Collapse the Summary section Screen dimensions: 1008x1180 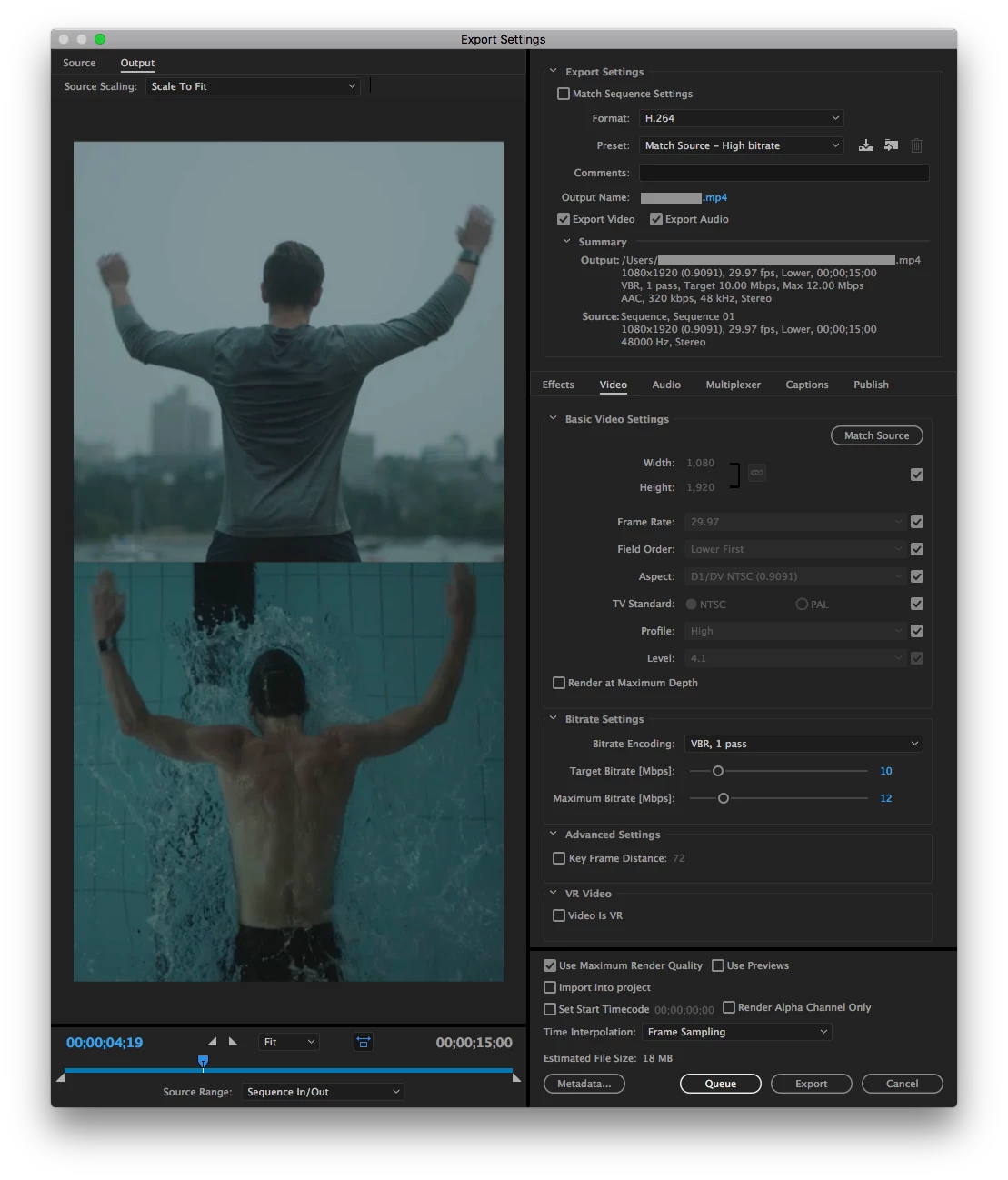pos(566,241)
